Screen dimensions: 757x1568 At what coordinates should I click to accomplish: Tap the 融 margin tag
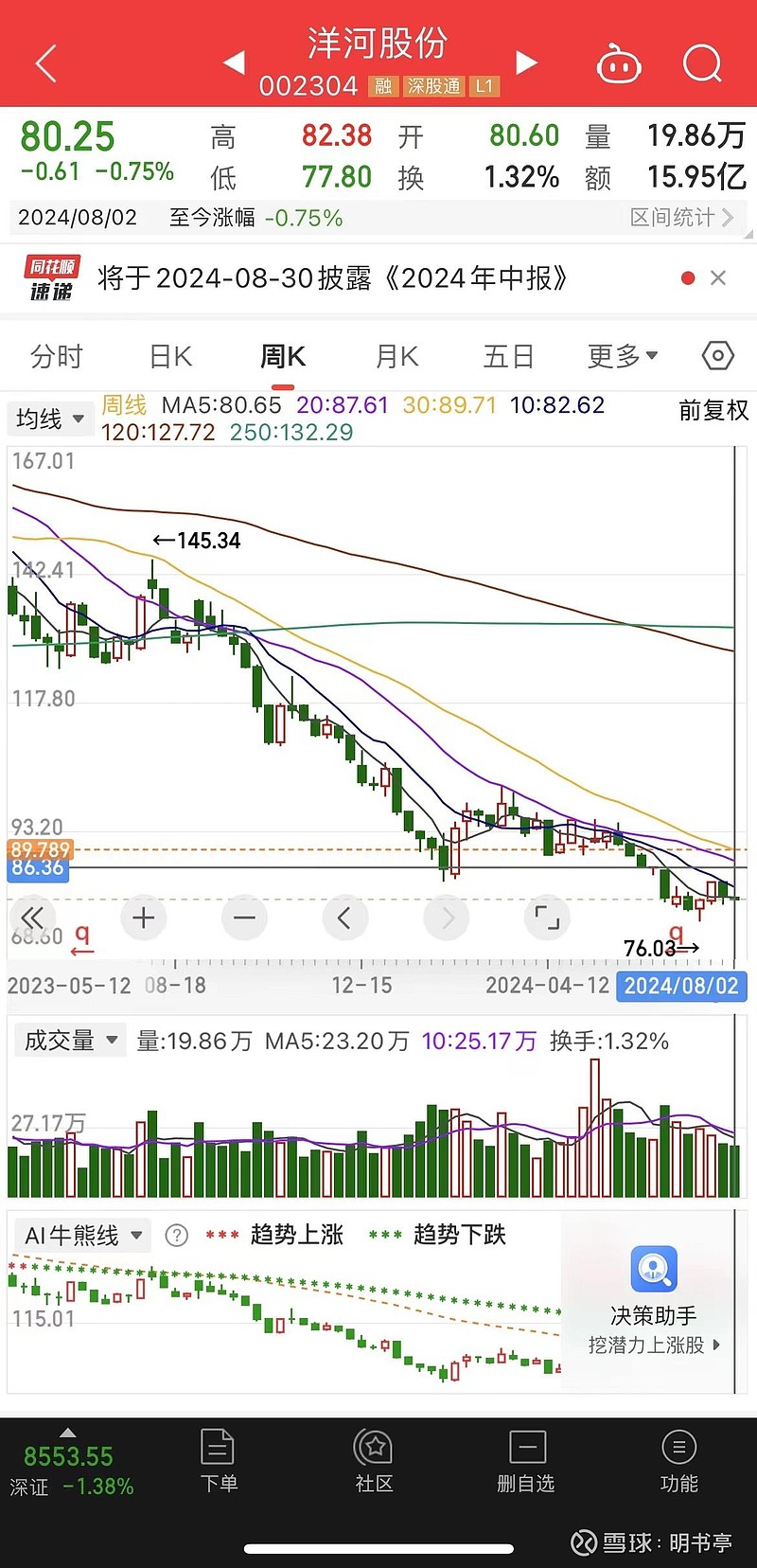383,86
